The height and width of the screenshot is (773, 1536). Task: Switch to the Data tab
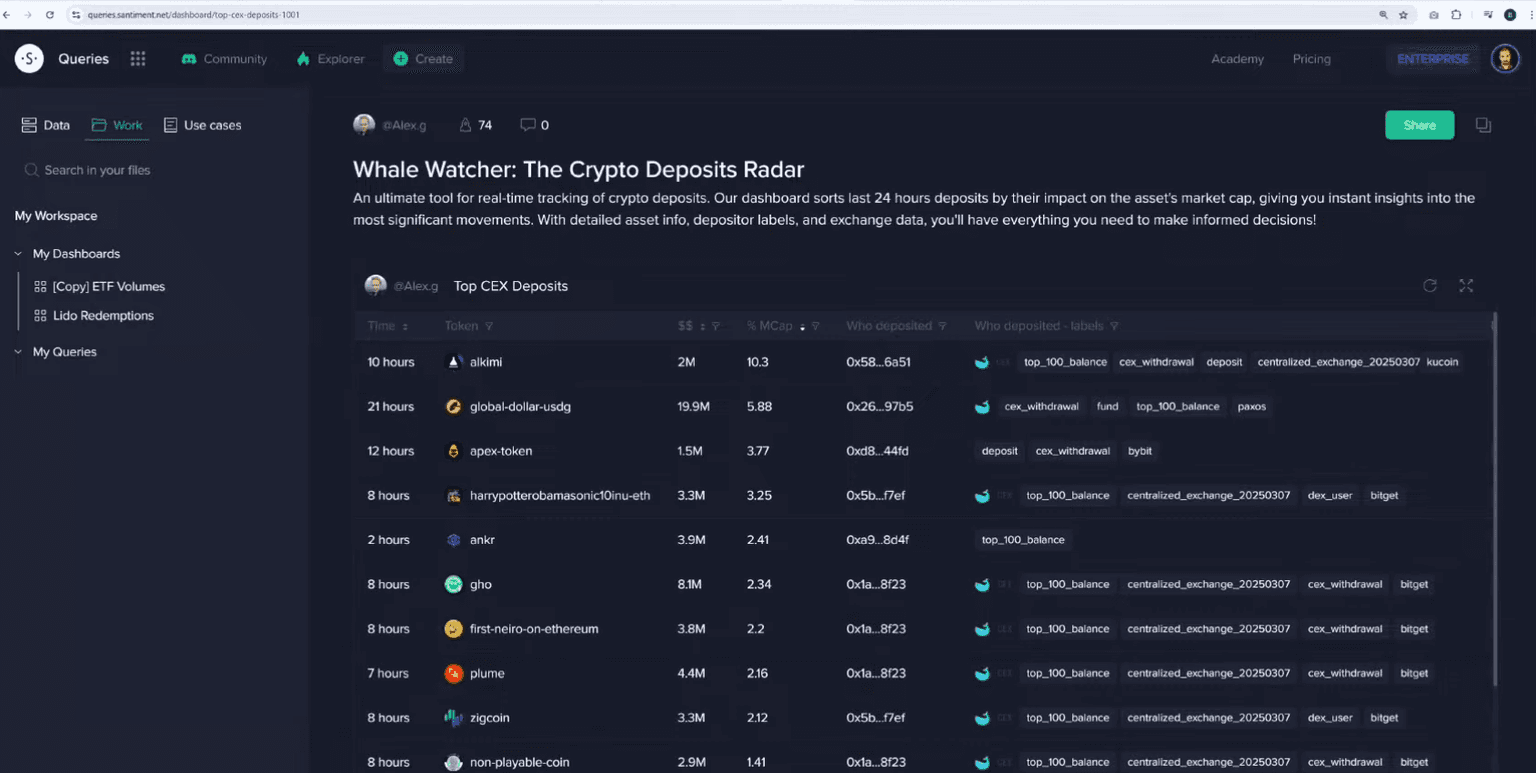pyautogui.click(x=46, y=125)
